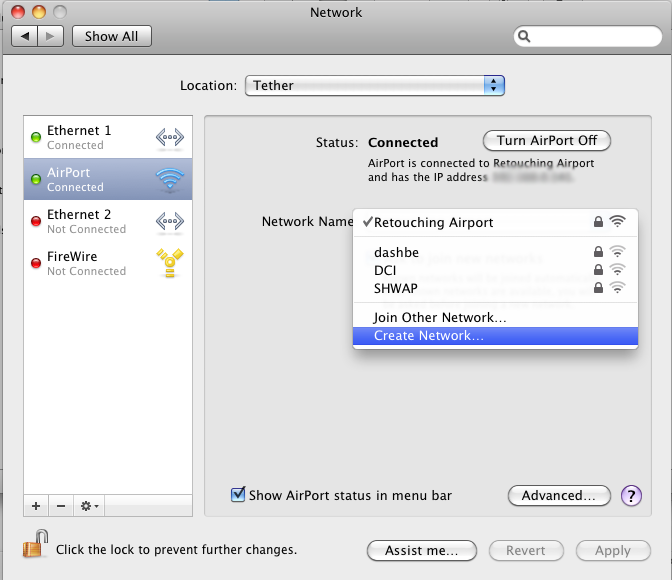The image size is (672, 580).
Task: Open help with the question mark button
Action: coord(631,496)
